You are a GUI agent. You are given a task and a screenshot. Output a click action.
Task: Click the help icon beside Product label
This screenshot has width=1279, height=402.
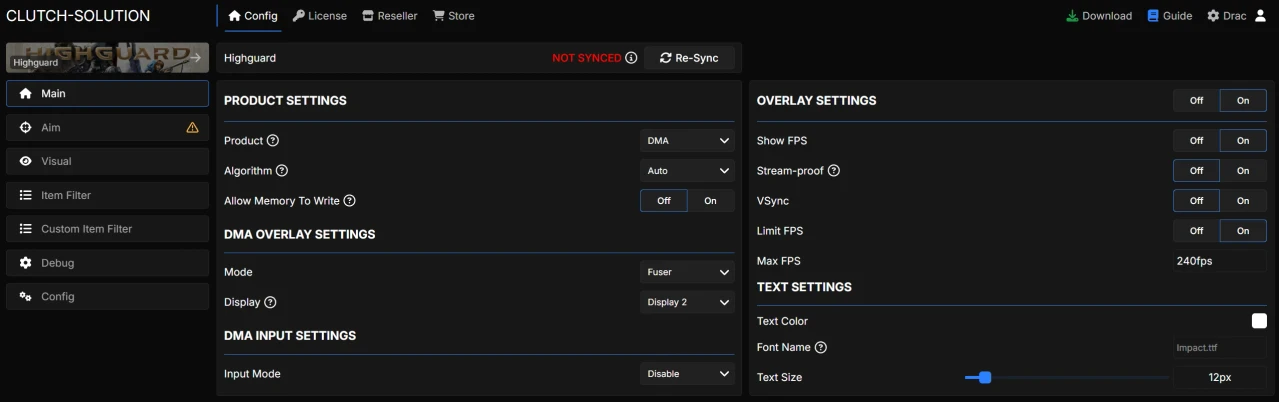click(273, 141)
